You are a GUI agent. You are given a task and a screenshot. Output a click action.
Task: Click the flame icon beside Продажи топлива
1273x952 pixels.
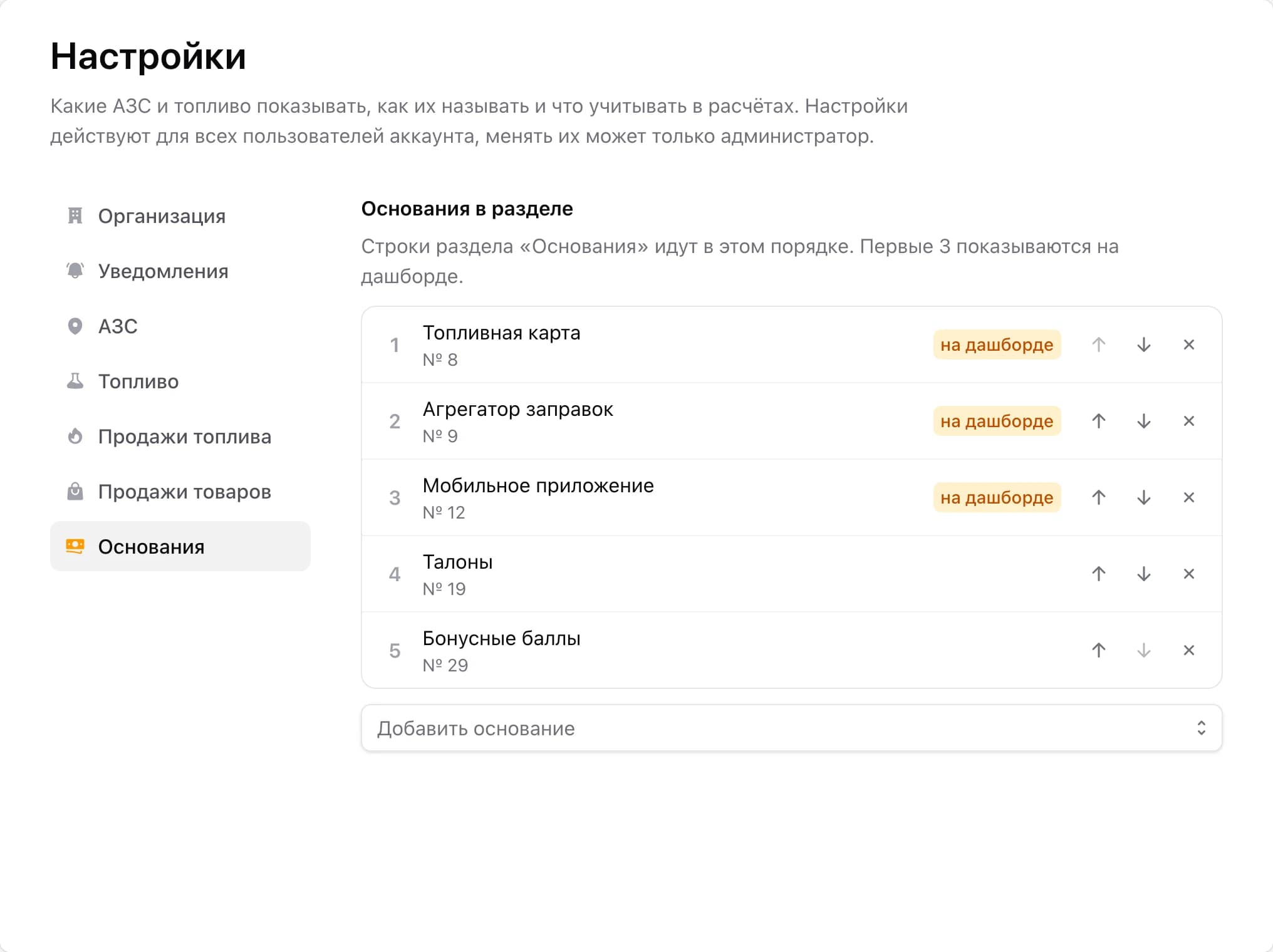75,436
